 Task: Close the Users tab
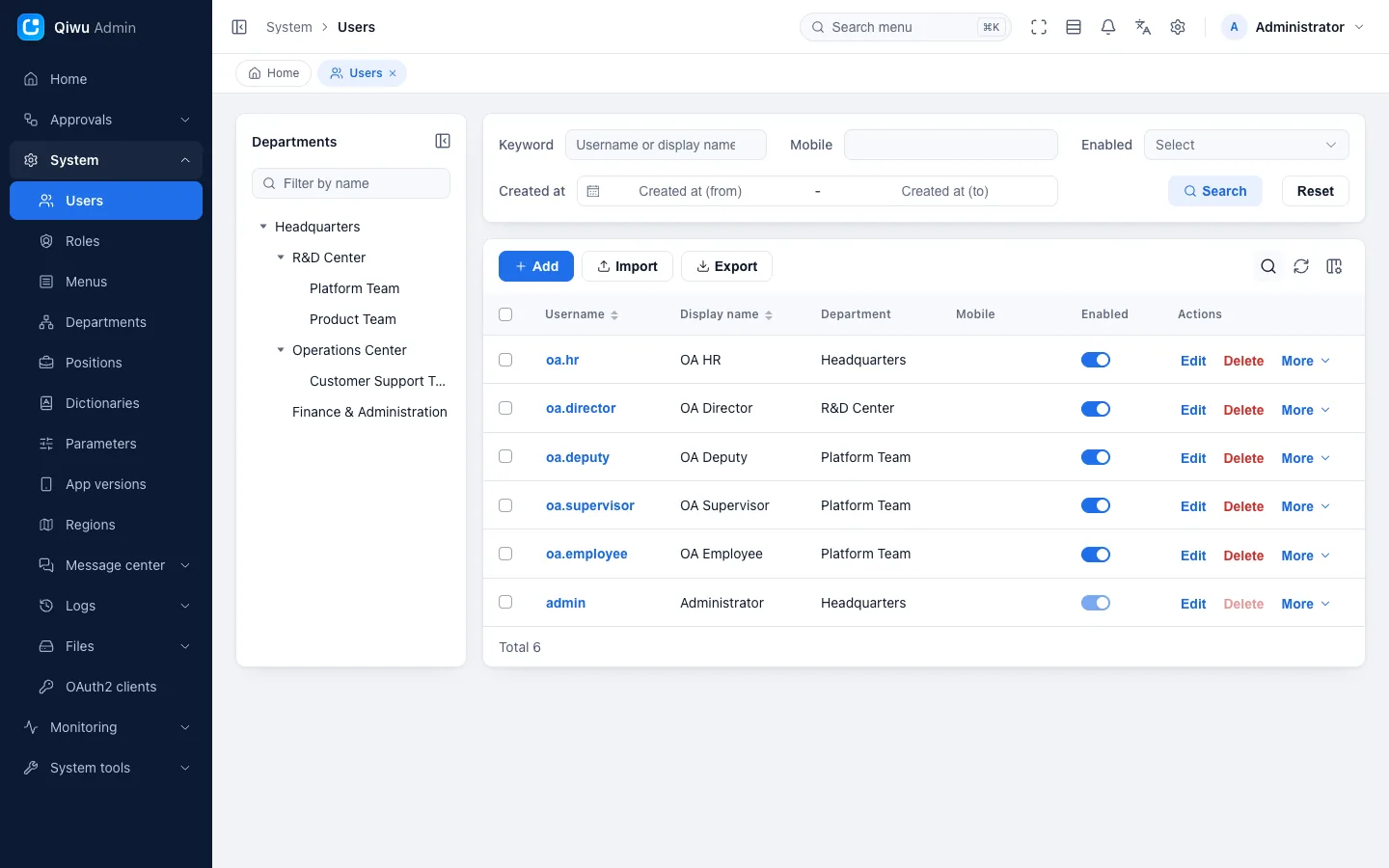click(x=393, y=73)
